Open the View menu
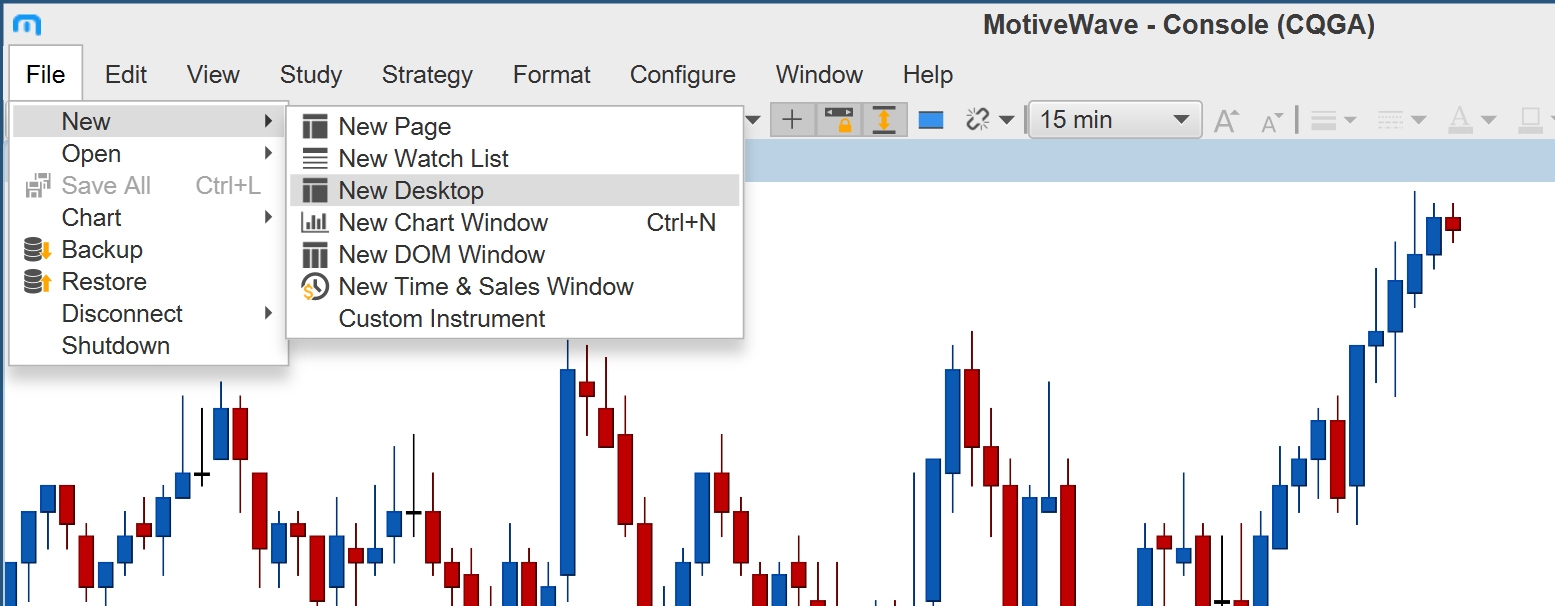1555x606 pixels. [213, 75]
